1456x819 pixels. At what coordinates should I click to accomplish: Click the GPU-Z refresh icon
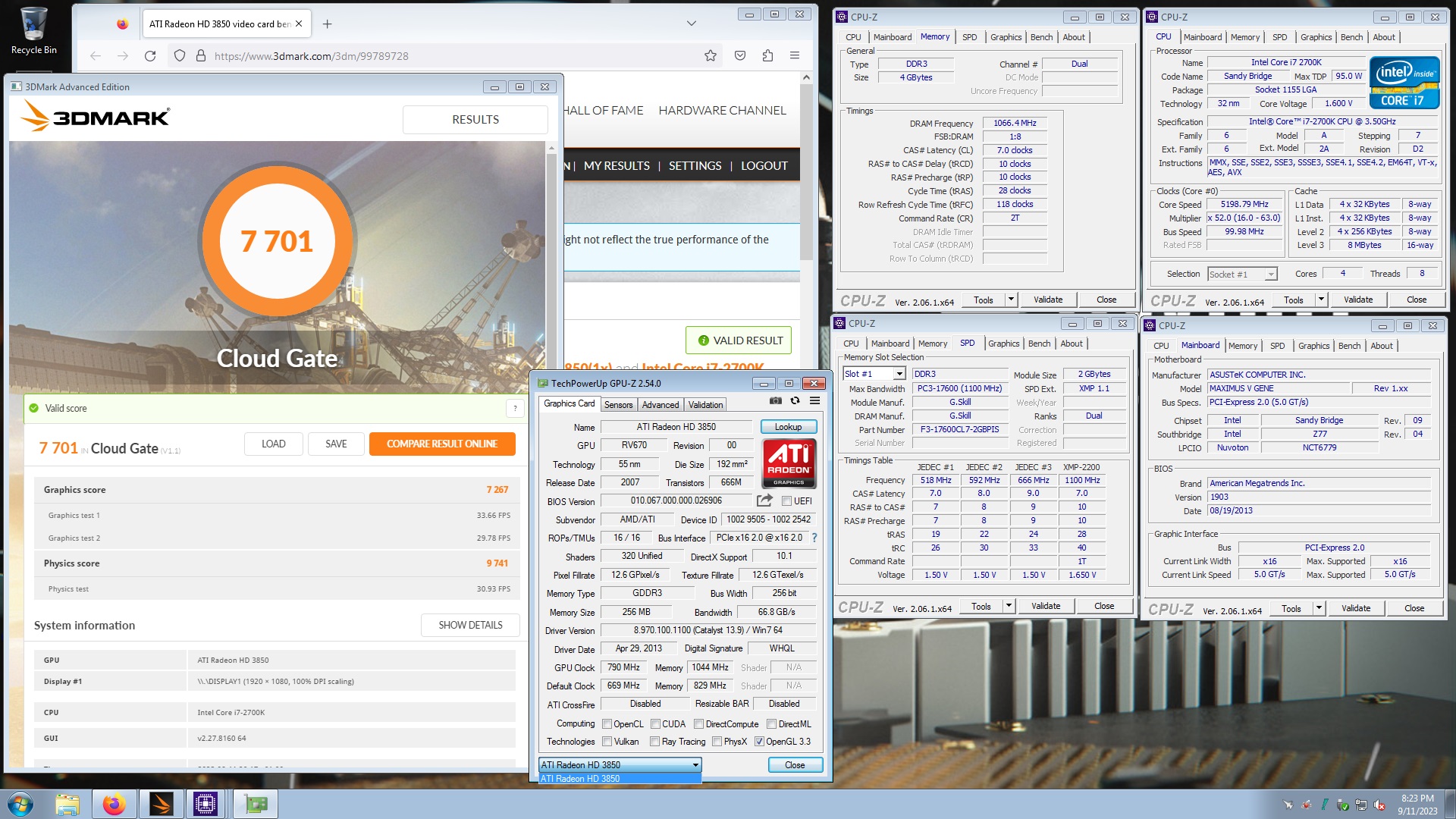point(795,401)
